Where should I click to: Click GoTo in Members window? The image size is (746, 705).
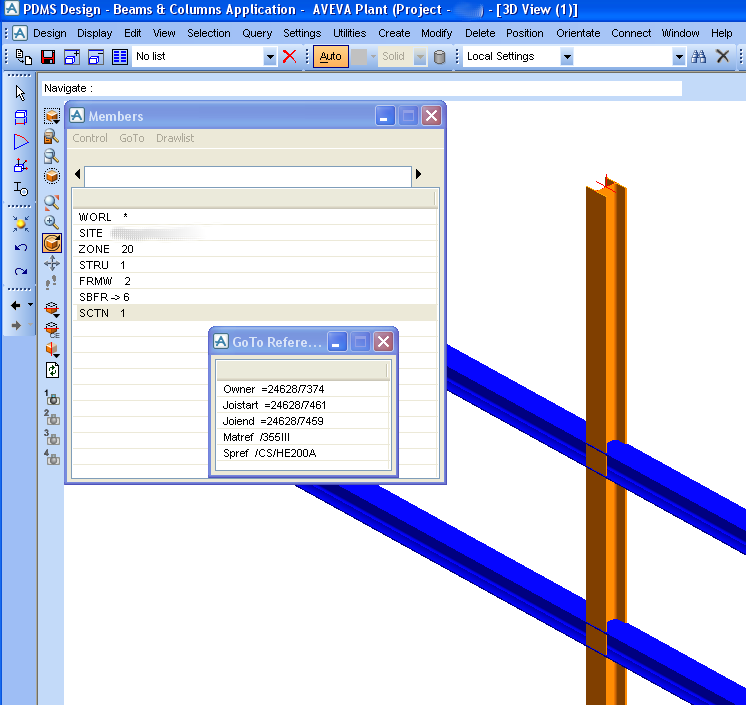pos(132,138)
